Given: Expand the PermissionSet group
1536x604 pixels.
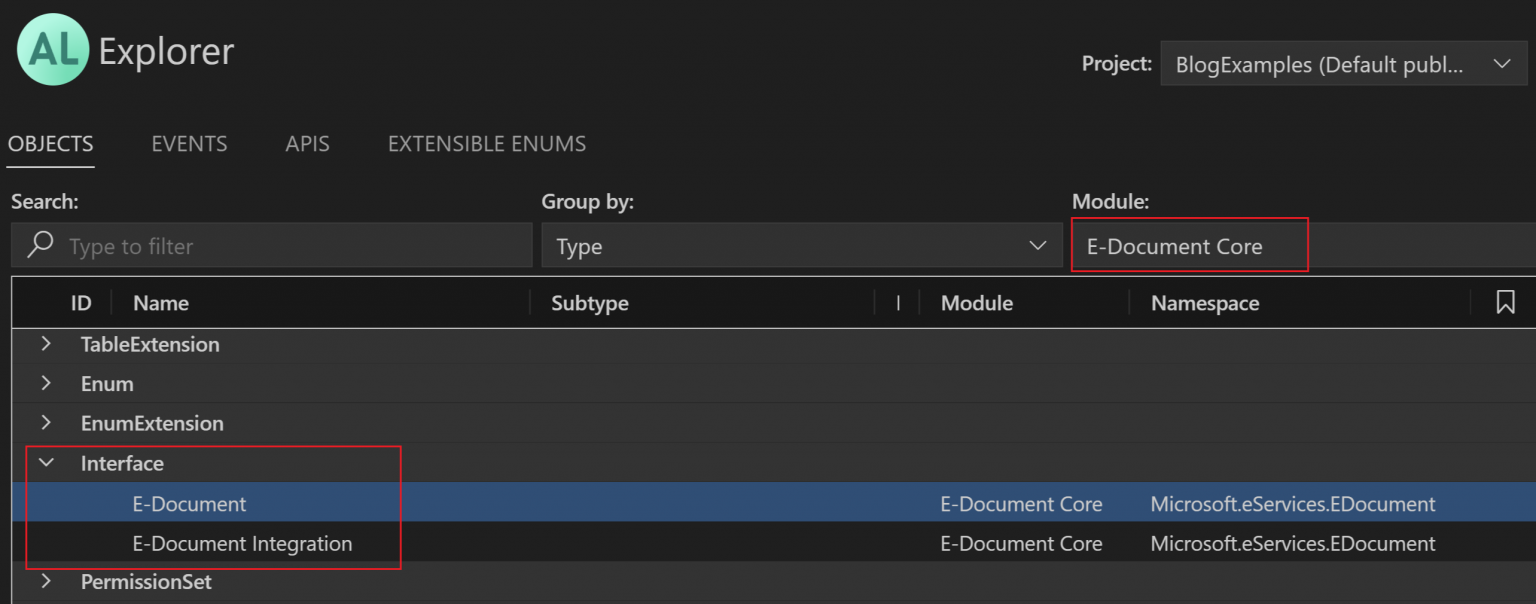Looking at the screenshot, I should pos(46,581).
